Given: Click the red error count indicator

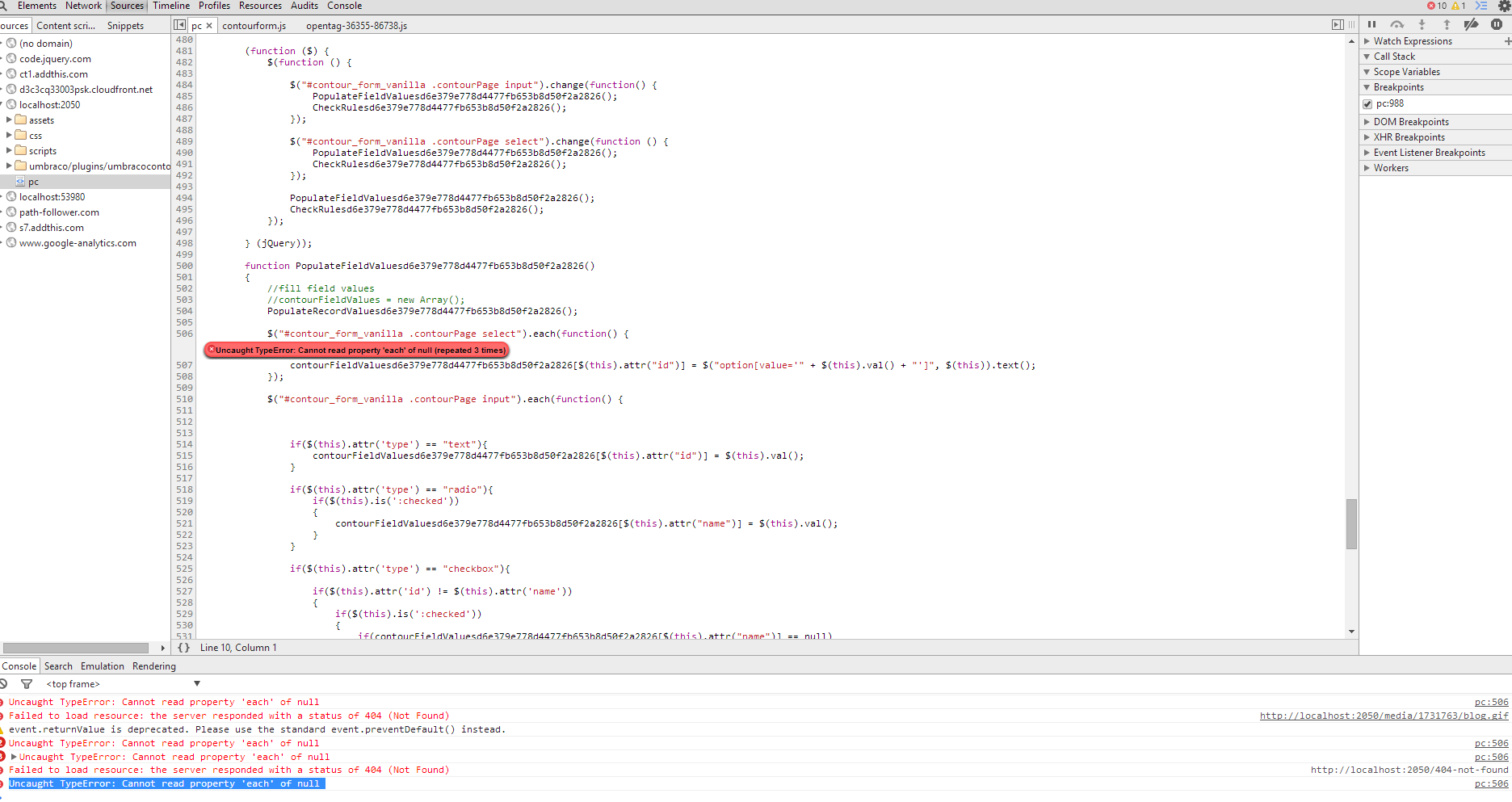Looking at the screenshot, I should point(1437,6).
